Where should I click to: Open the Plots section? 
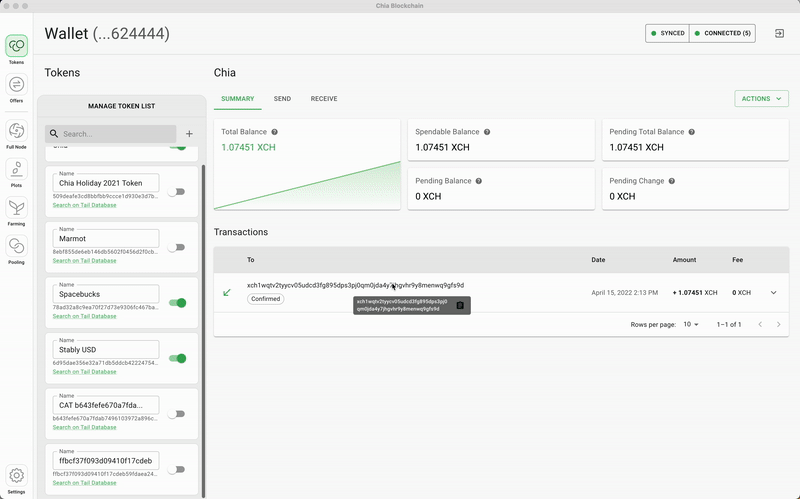[x=16, y=170]
